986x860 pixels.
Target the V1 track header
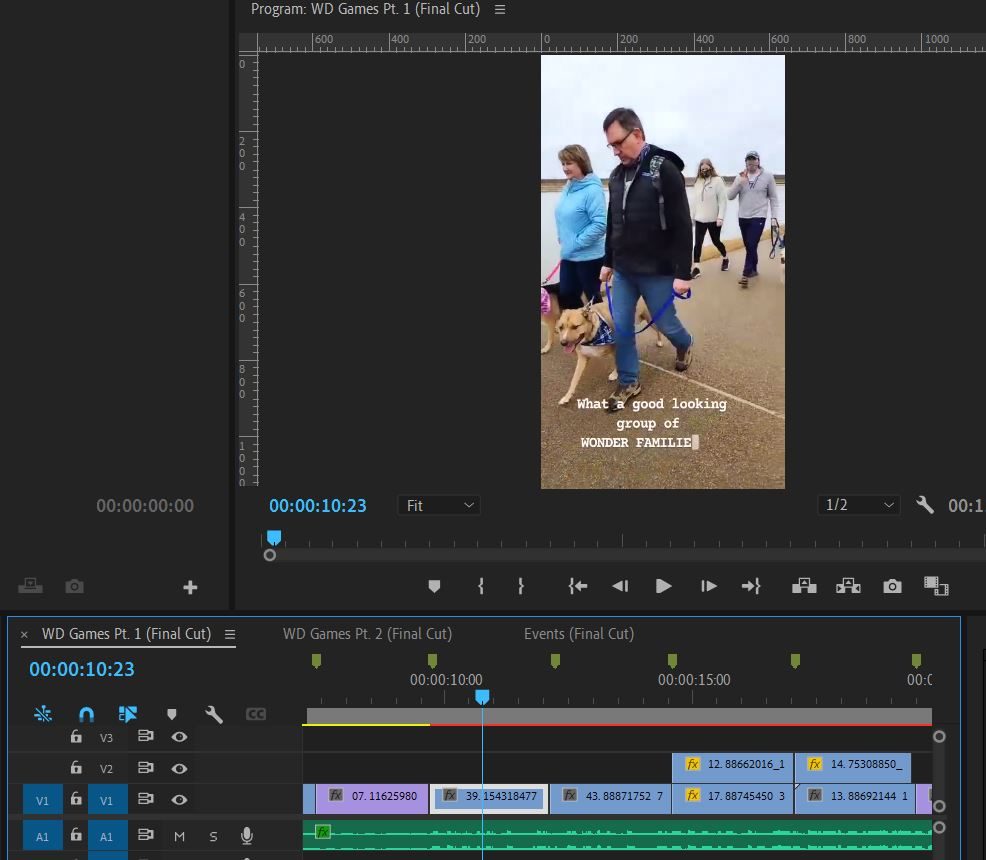pos(107,800)
